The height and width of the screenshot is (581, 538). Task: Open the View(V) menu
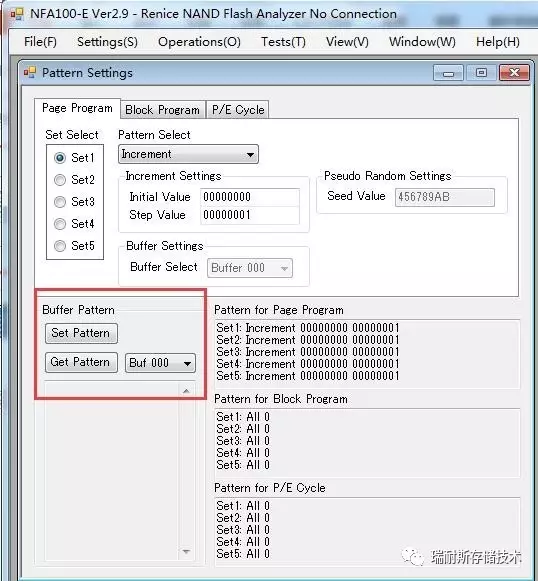click(347, 42)
